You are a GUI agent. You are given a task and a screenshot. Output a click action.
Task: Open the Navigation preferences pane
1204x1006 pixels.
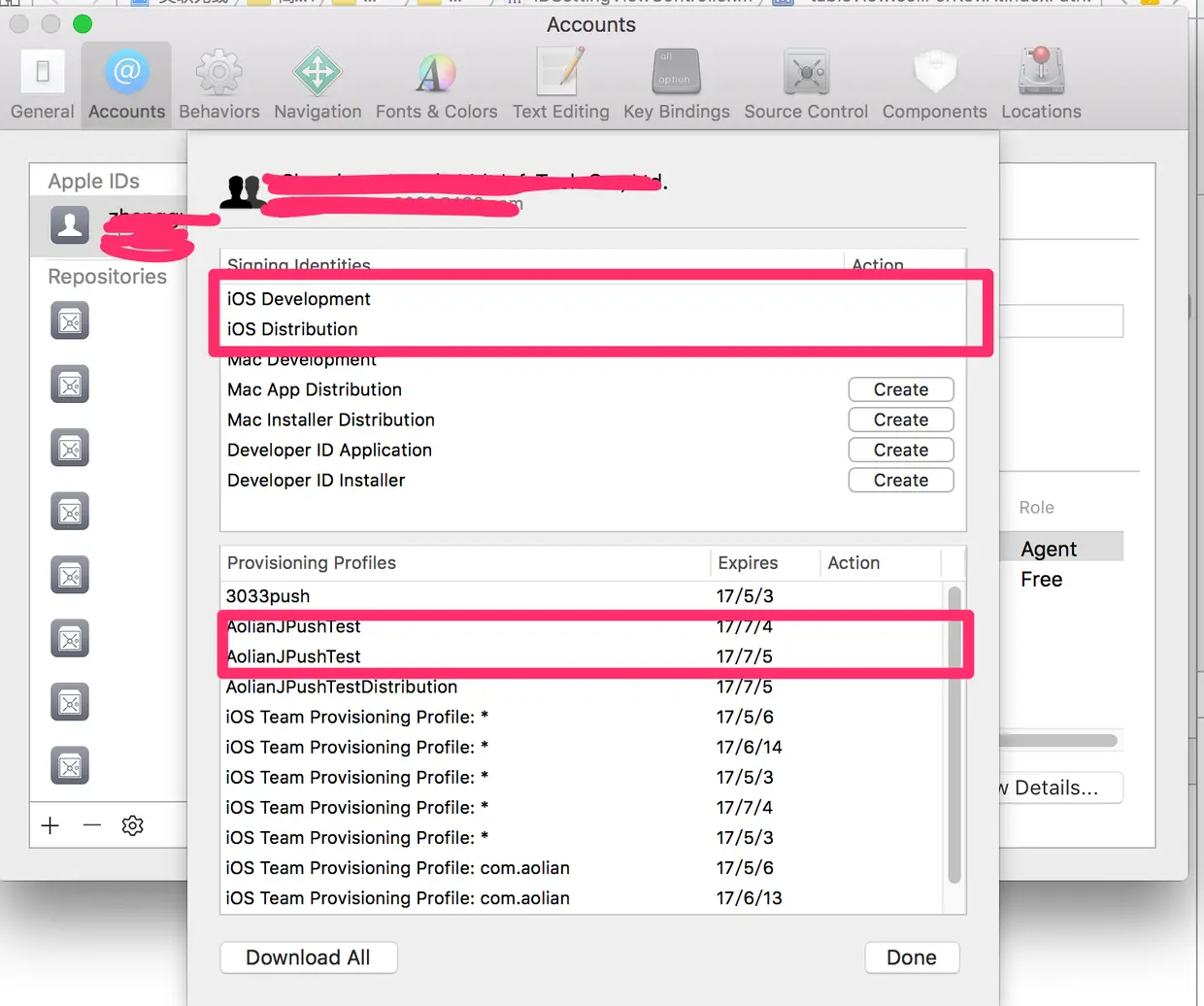[x=318, y=84]
